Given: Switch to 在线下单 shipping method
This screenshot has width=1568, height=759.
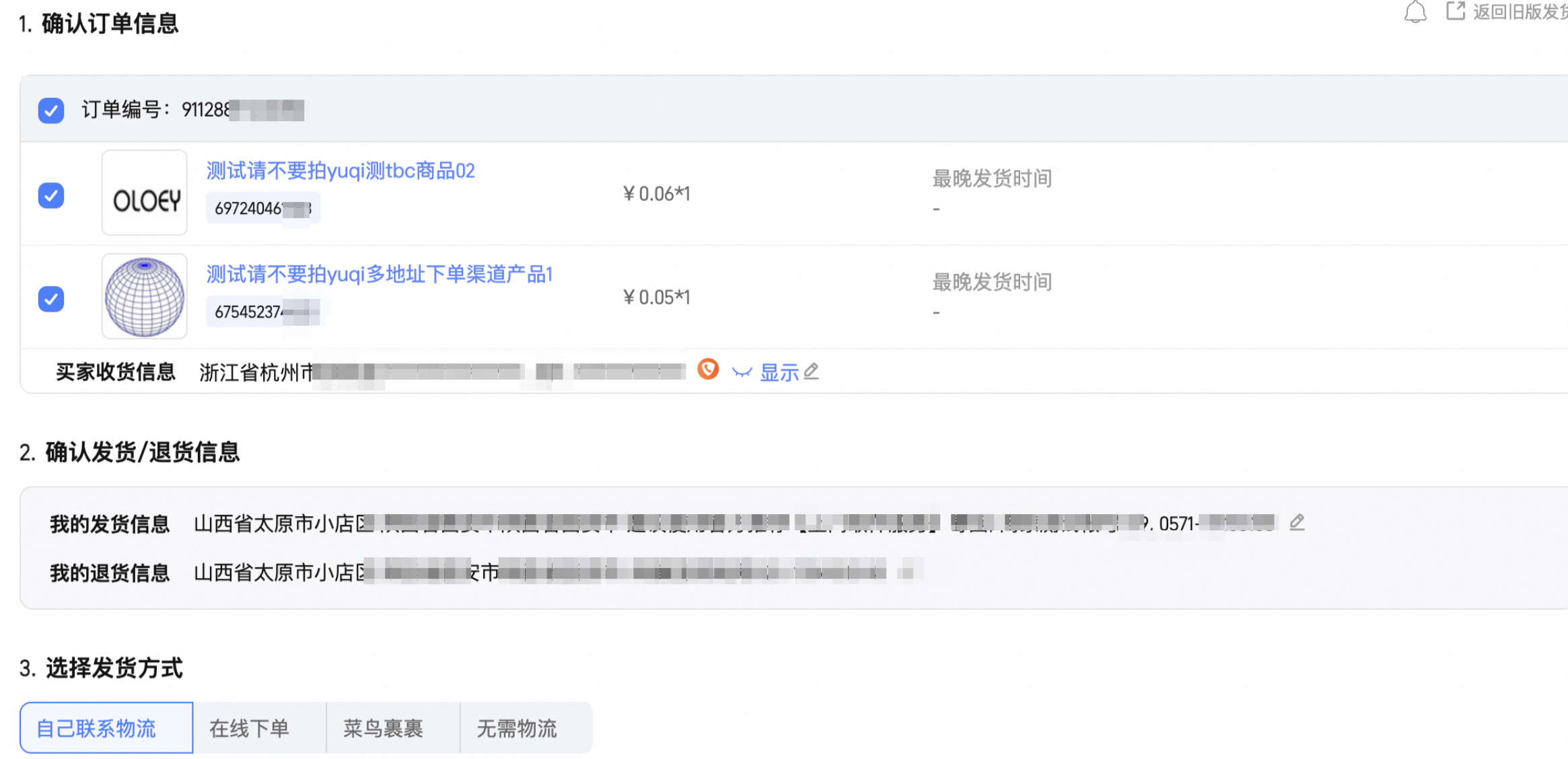Looking at the screenshot, I should (x=259, y=728).
